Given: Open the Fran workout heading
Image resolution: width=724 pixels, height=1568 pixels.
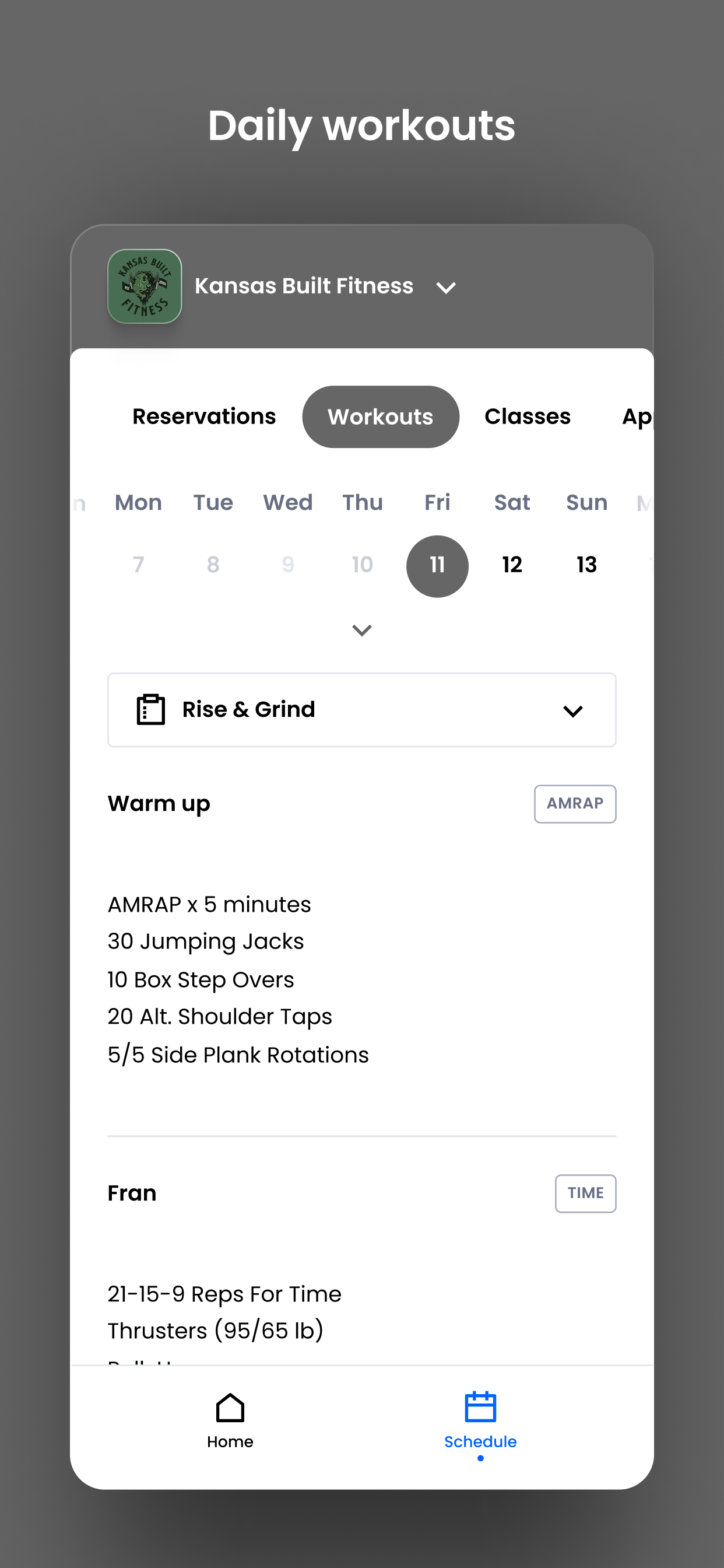Looking at the screenshot, I should click(x=132, y=1193).
